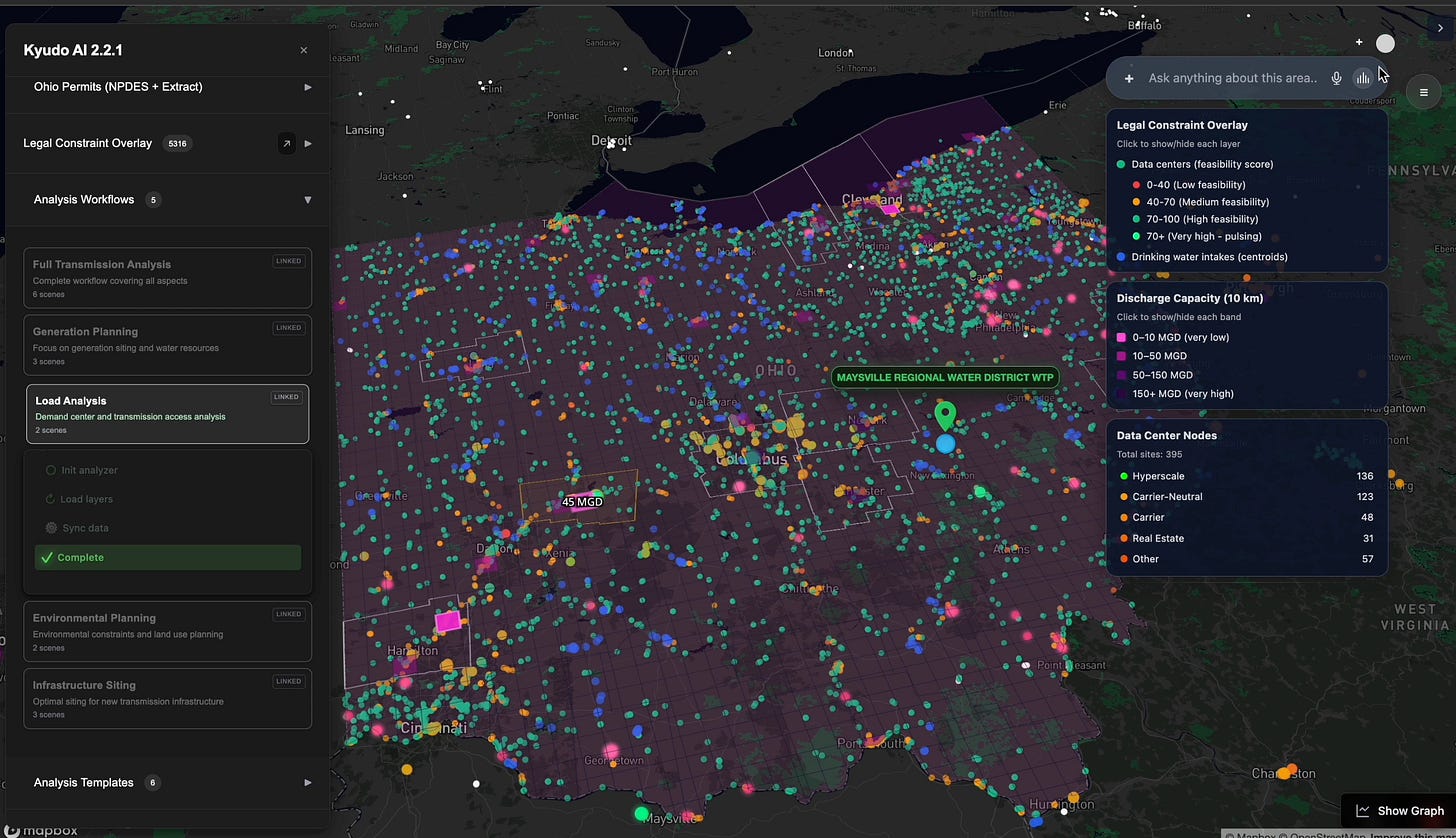Screen dimensions: 1456x838
Task: Click LINKED badge on Environmental Planning
Action: [288, 614]
